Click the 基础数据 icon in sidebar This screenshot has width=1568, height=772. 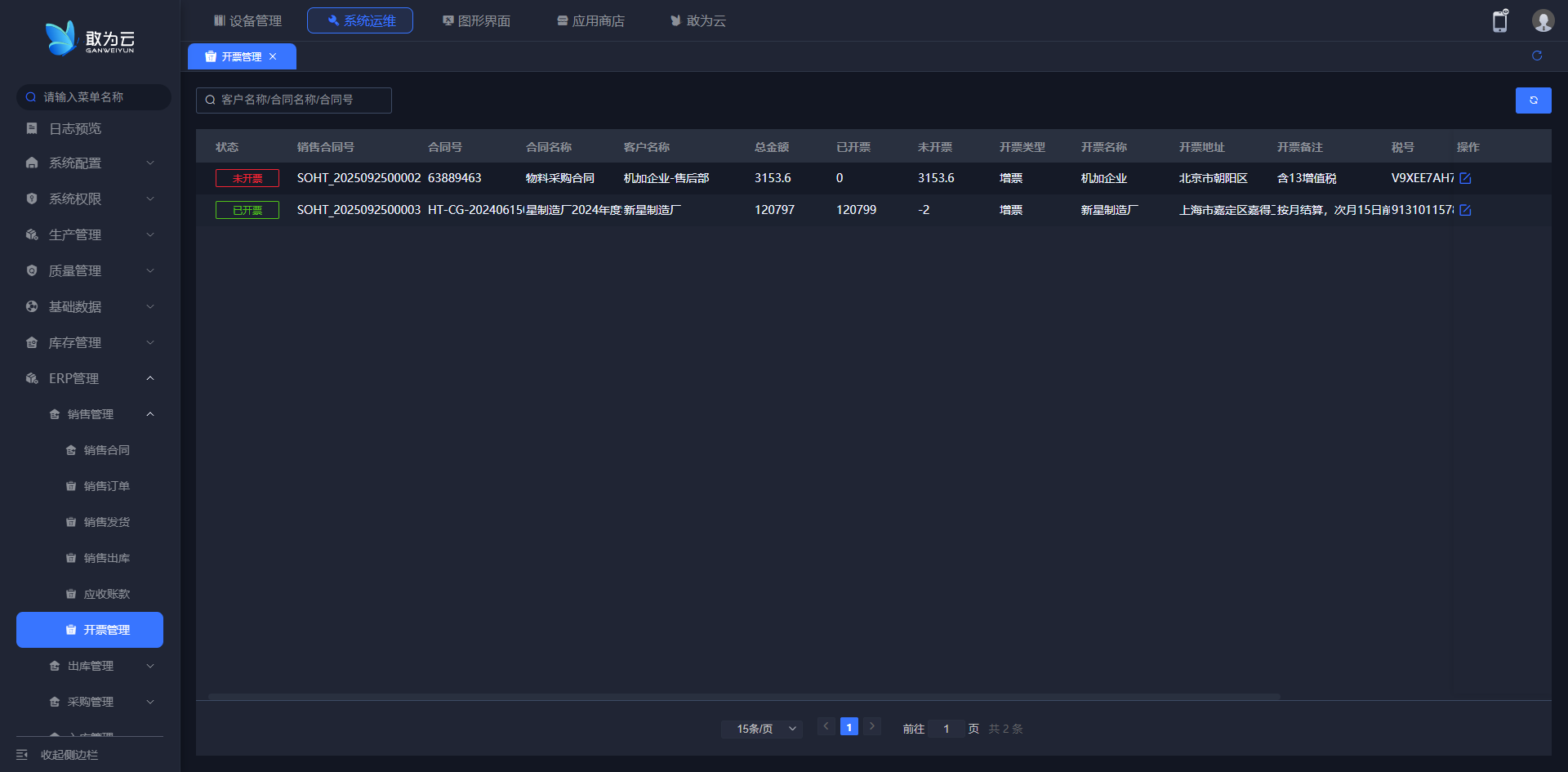(x=32, y=306)
